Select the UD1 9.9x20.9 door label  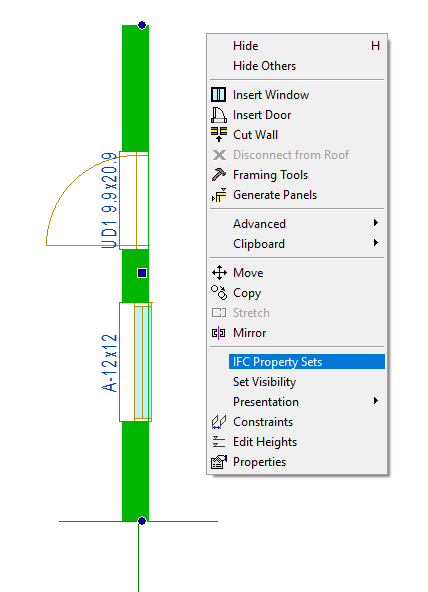[109, 200]
